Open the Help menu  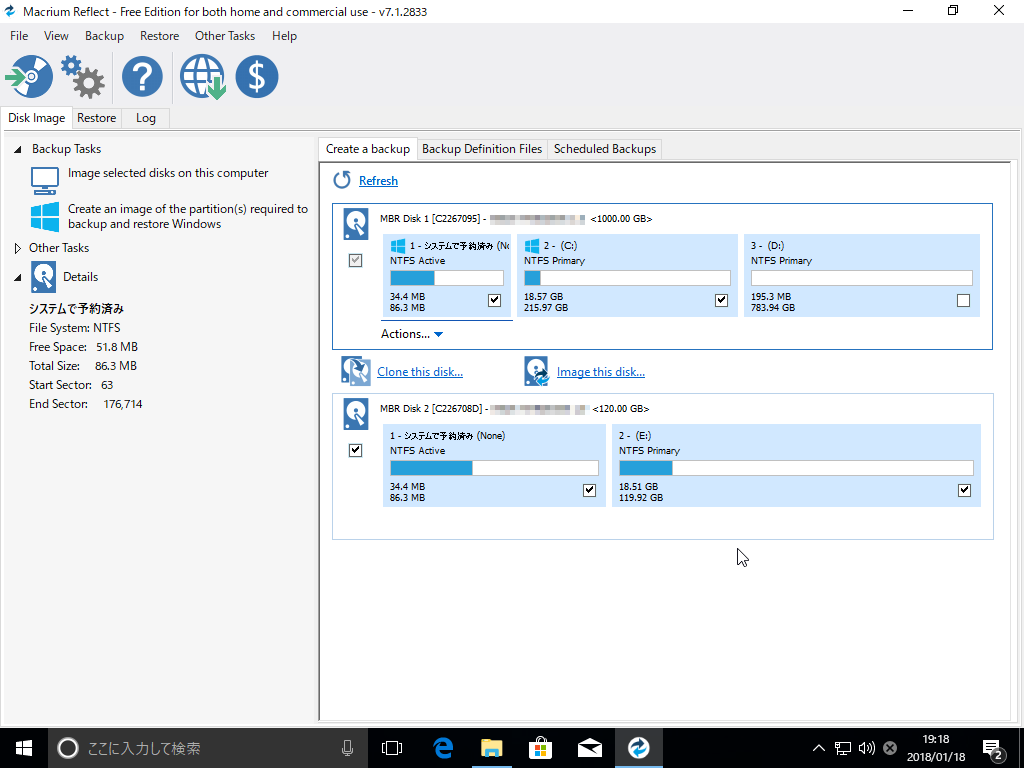pyautogui.click(x=284, y=36)
